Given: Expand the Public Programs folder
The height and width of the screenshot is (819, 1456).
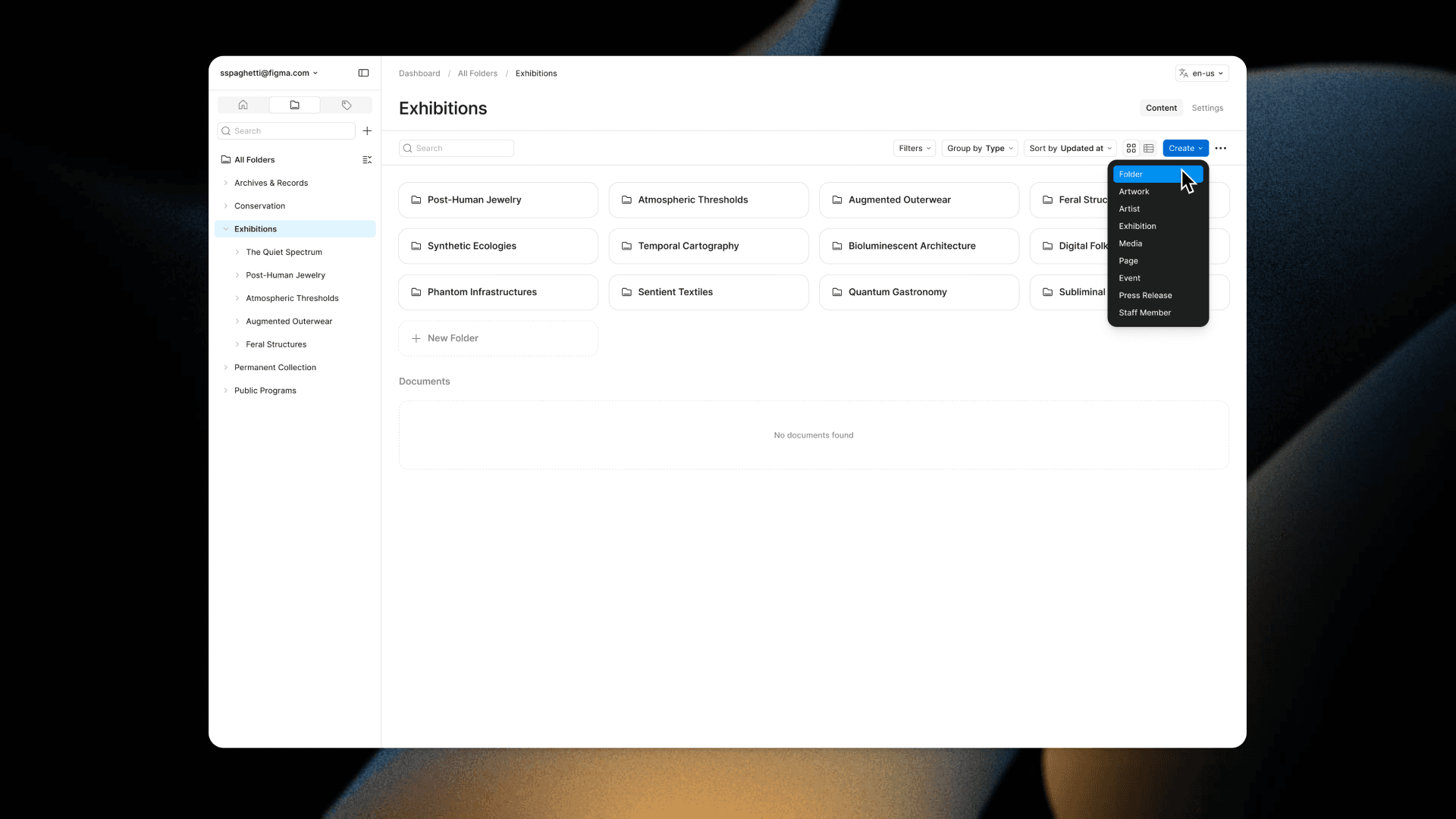Looking at the screenshot, I should (x=225, y=391).
